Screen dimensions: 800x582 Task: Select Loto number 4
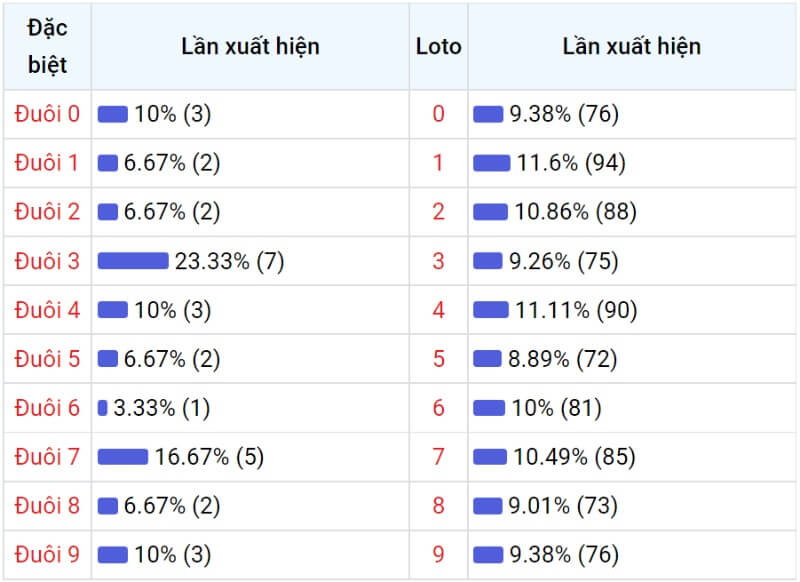[x=438, y=310]
